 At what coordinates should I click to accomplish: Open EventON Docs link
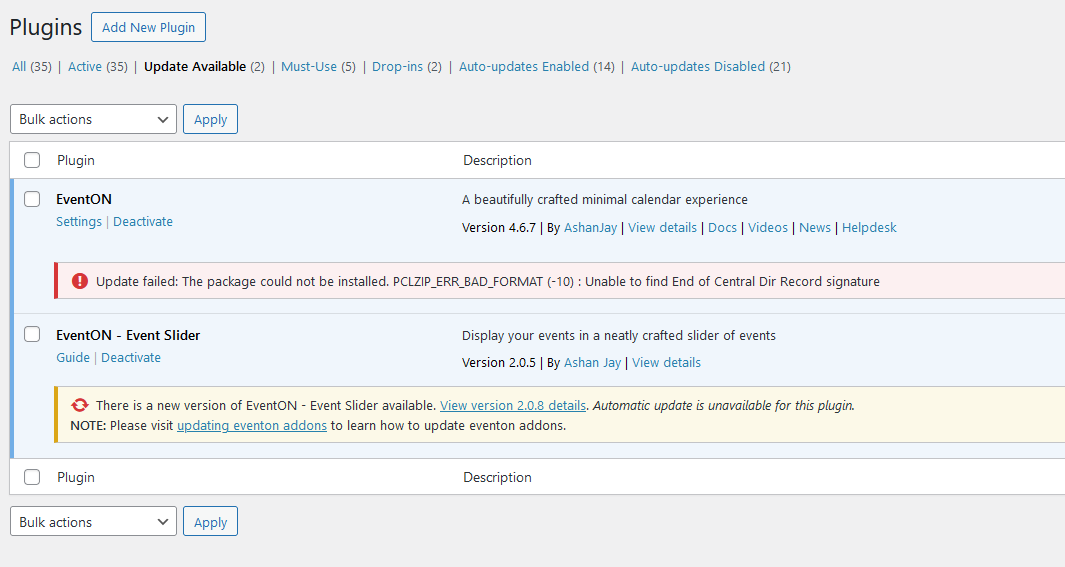point(722,227)
